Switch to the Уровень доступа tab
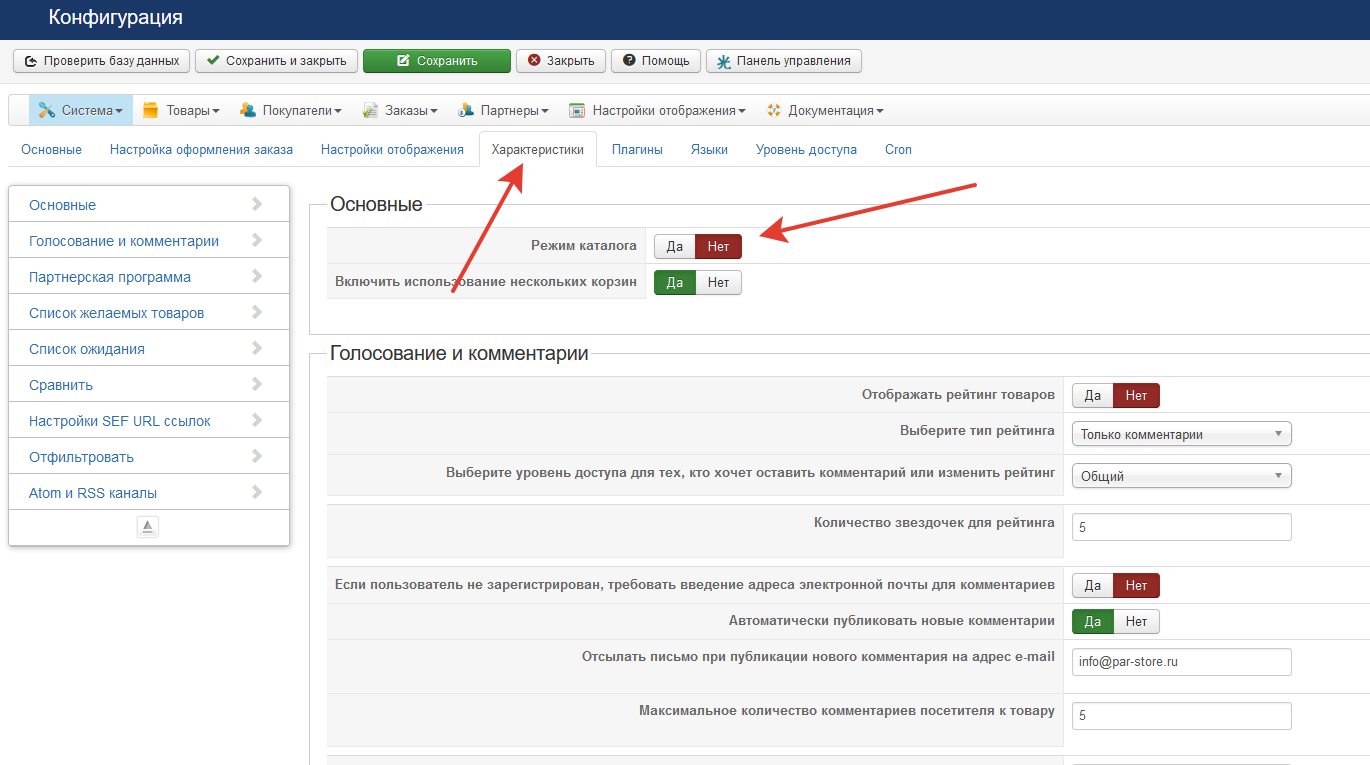The height and width of the screenshot is (765, 1370). click(806, 149)
